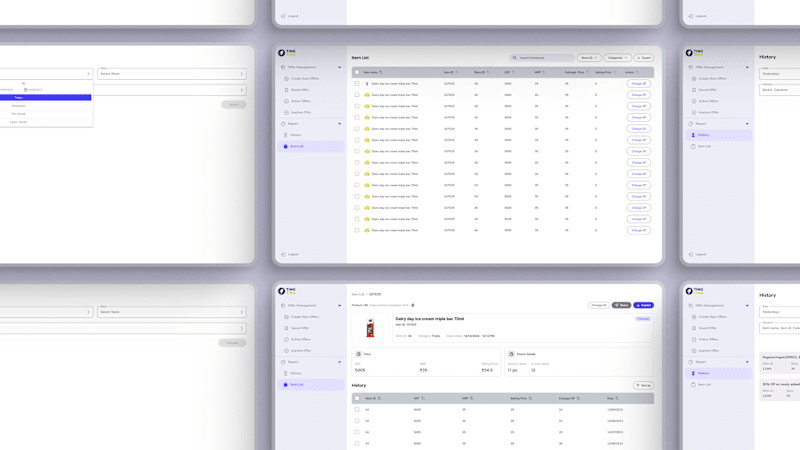Click History hourglass icon in item detail screen sidebar
This screenshot has height=450, width=800.
[x=286, y=373]
